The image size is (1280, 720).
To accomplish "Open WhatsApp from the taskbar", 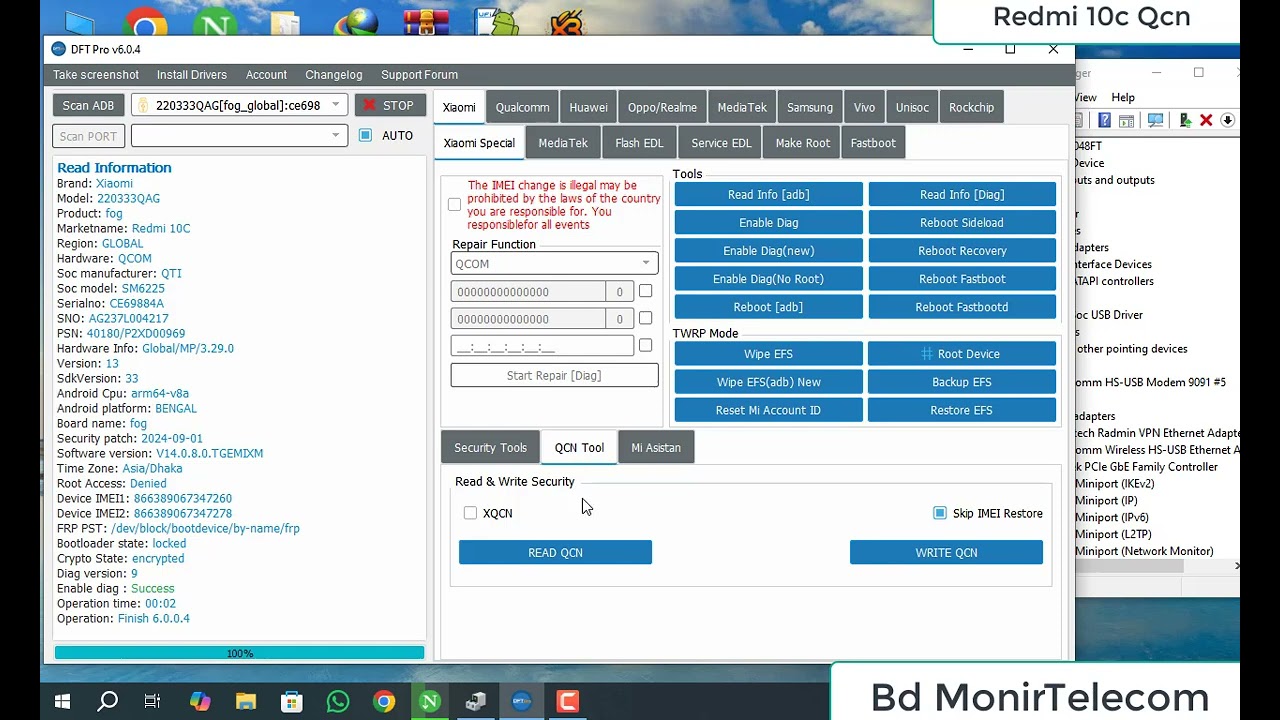I will click(338, 702).
